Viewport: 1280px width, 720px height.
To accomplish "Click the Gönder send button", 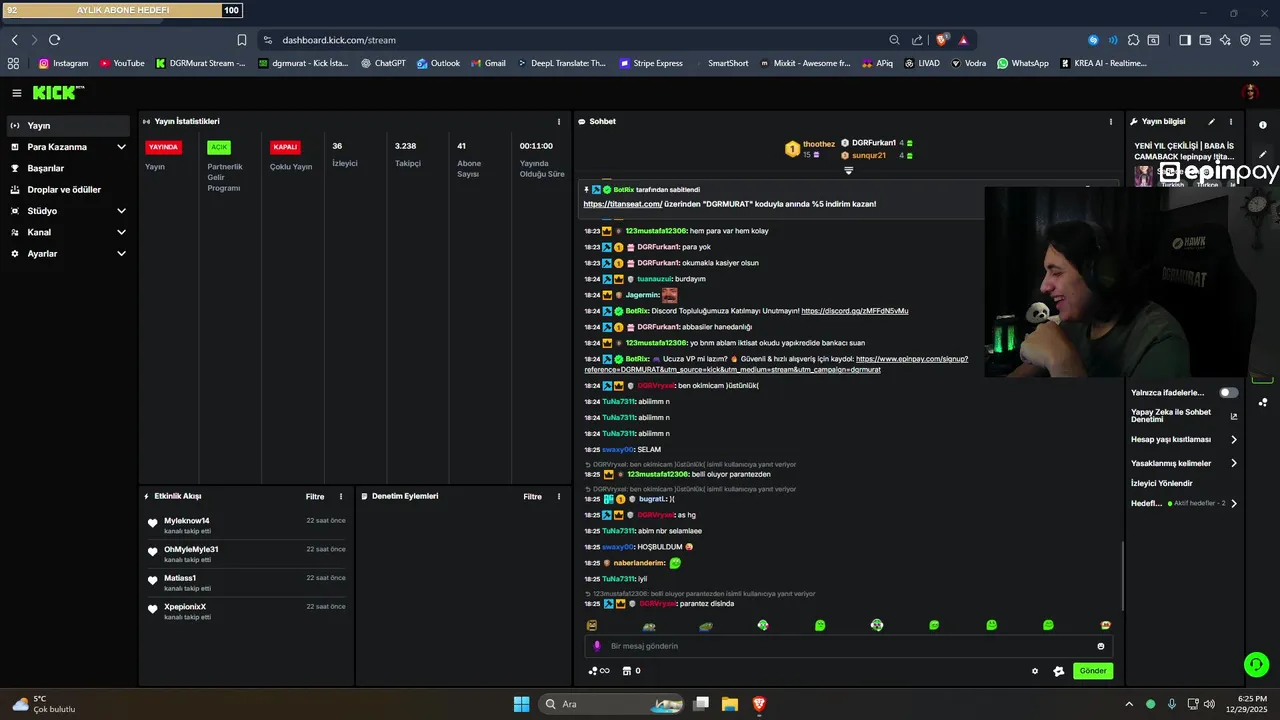I will [1093, 671].
